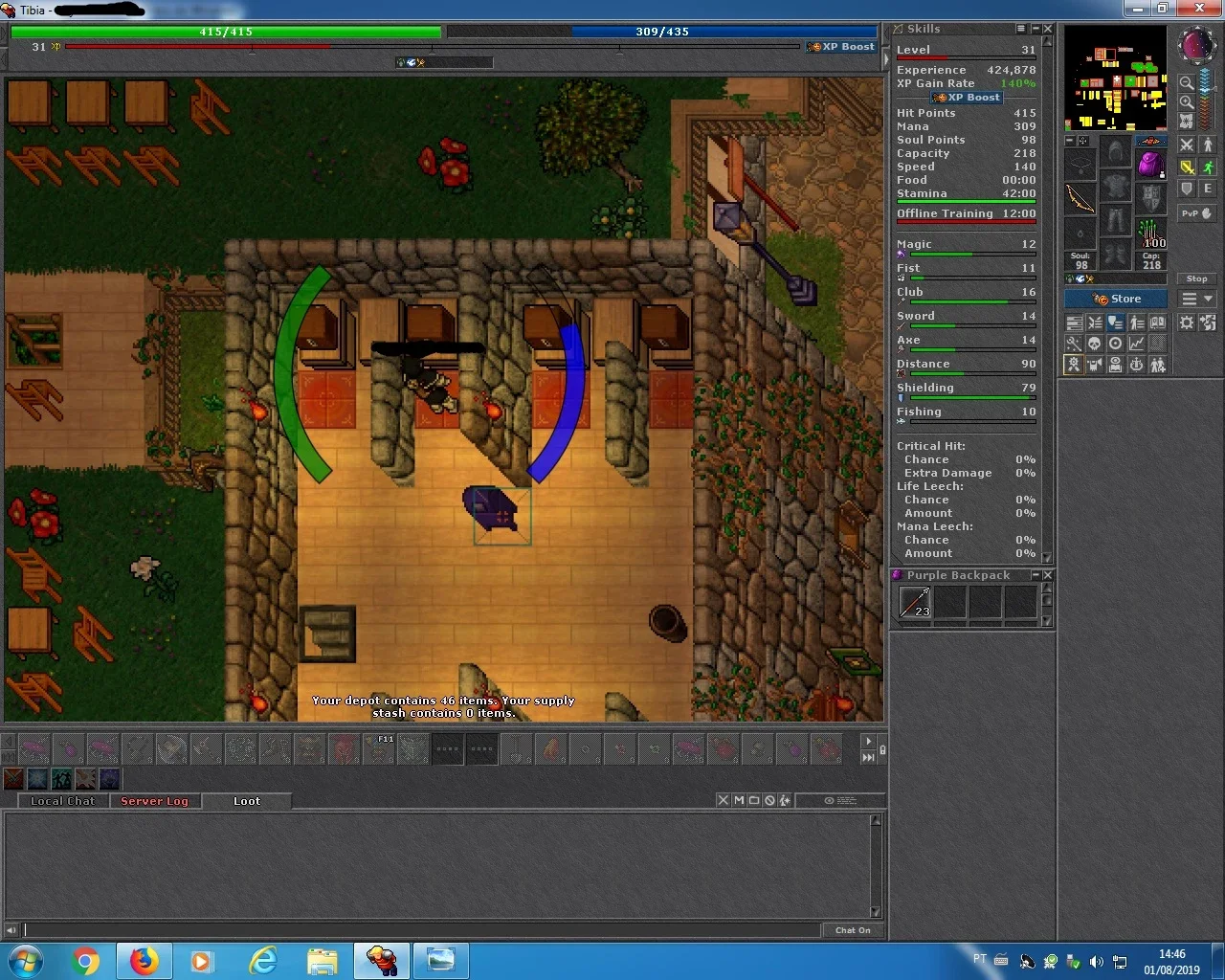Click the logout icon next to the gear
This screenshot has width=1225, height=980.
click(1208, 323)
